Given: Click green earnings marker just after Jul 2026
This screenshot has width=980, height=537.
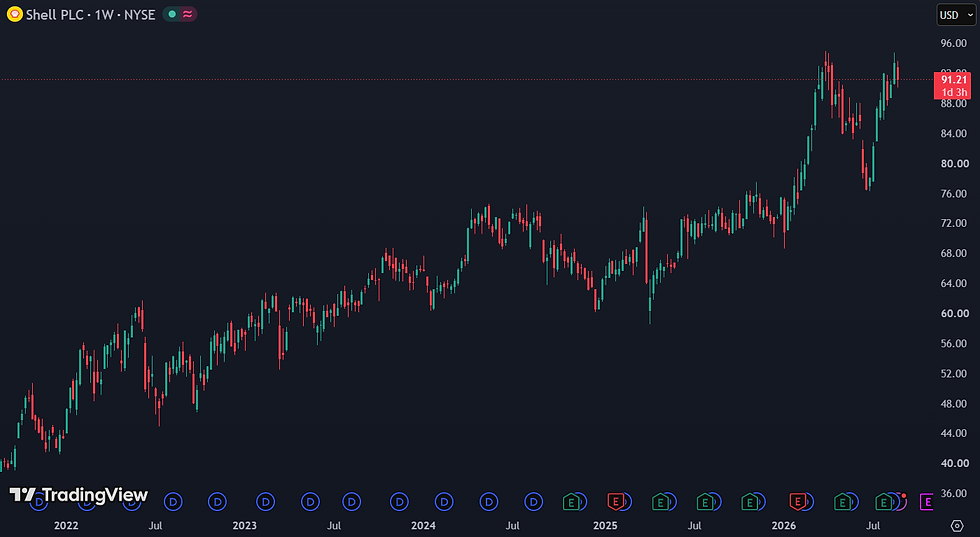Looking at the screenshot, I should pyautogui.click(x=883, y=501).
